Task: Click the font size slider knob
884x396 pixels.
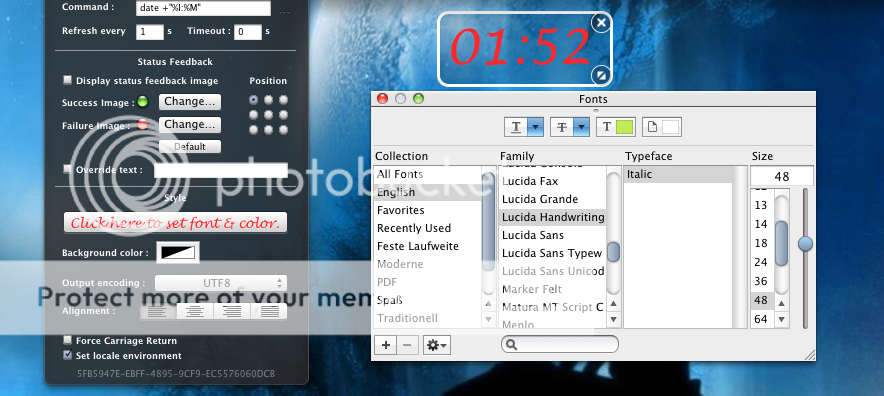Action: point(805,244)
